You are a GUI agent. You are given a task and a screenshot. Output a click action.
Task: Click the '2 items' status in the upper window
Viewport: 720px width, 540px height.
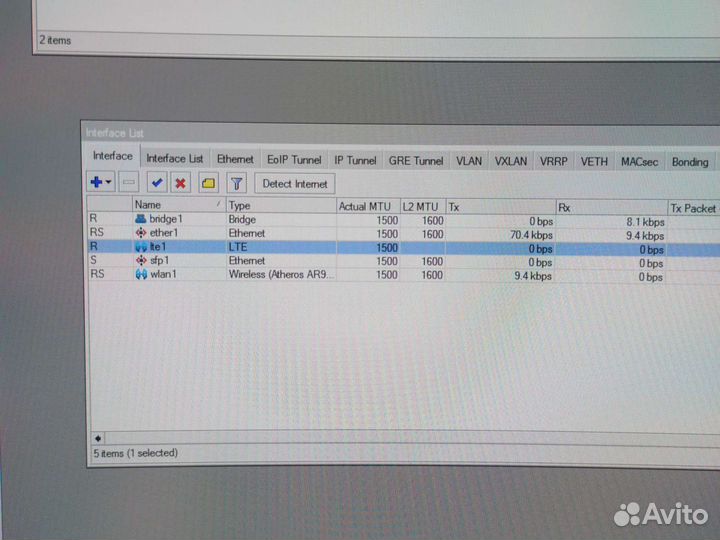55,40
